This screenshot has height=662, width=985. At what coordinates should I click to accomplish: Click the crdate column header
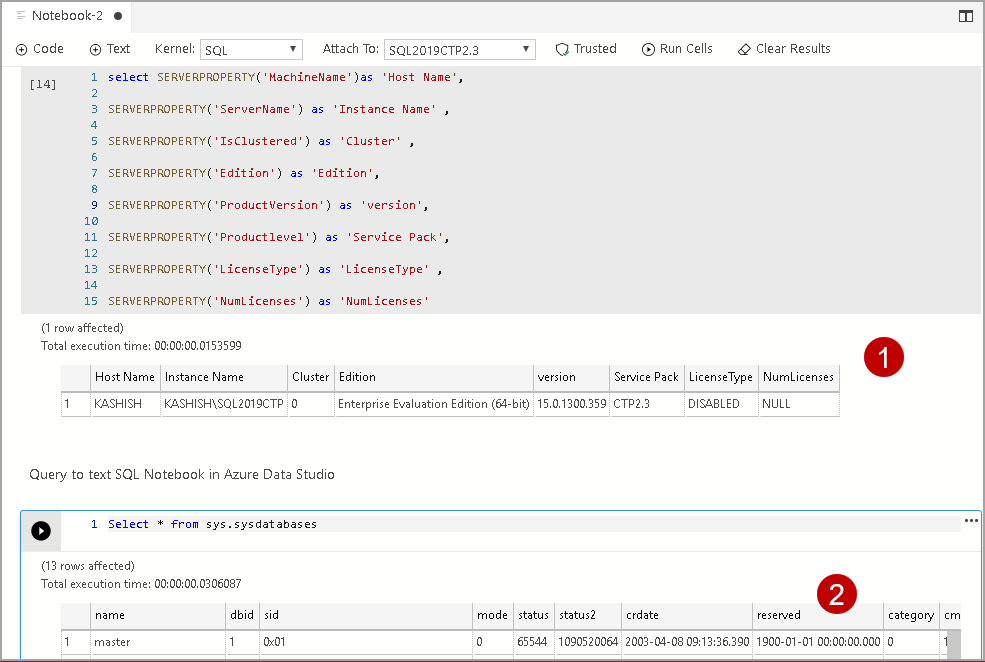(x=642, y=615)
